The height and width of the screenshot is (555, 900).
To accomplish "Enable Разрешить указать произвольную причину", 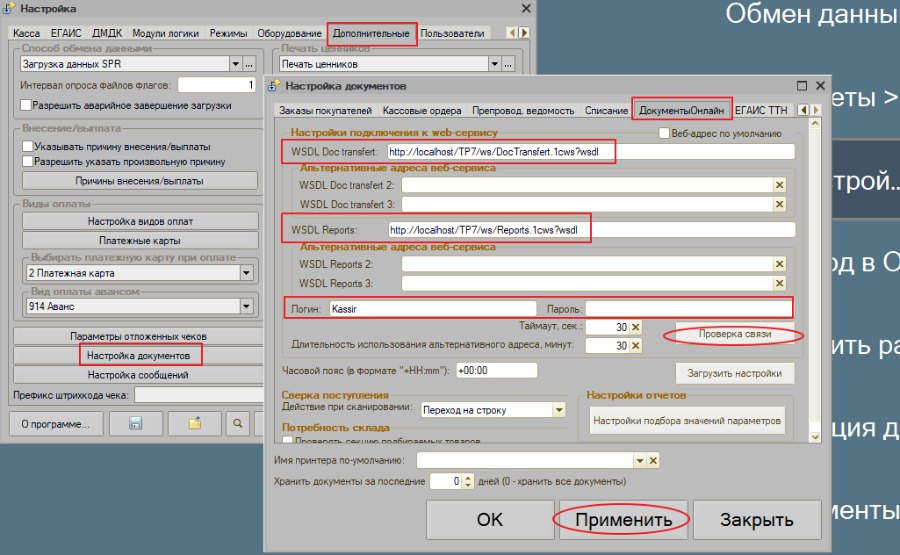I will pos(27,161).
